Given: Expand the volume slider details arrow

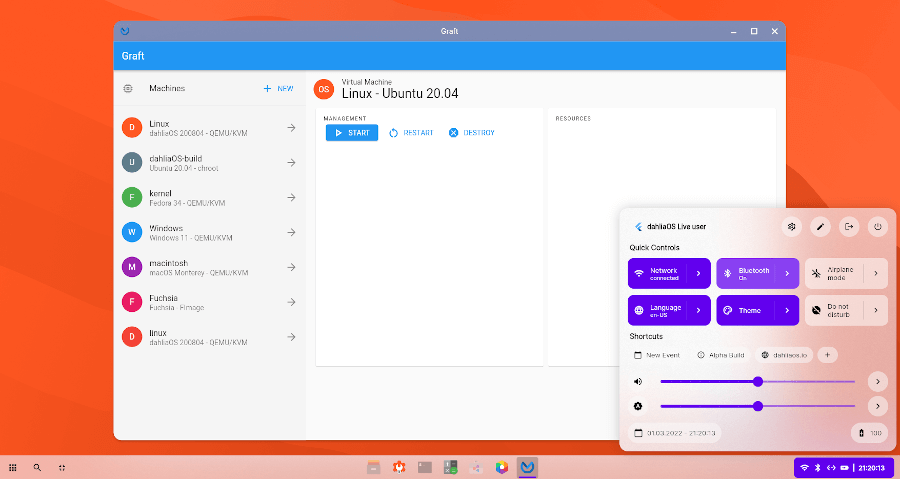Looking at the screenshot, I should click(x=878, y=381).
